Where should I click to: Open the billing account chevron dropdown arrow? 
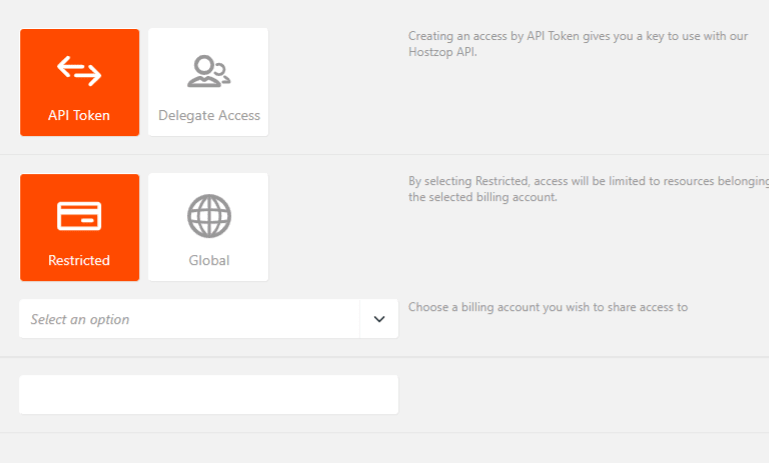[379, 319]
